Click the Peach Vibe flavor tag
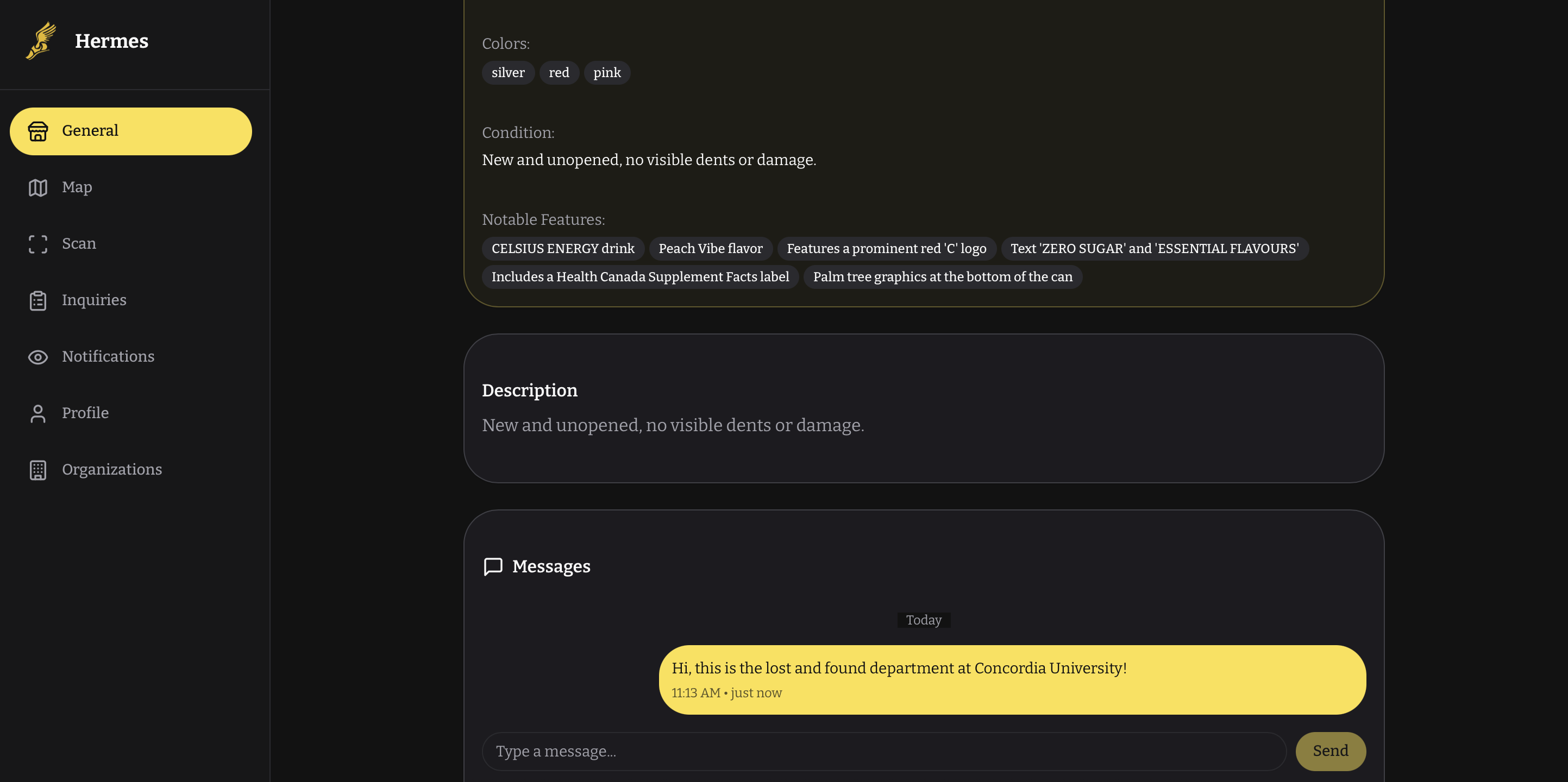Viewport: 1568px width, 782px height. 710,248
